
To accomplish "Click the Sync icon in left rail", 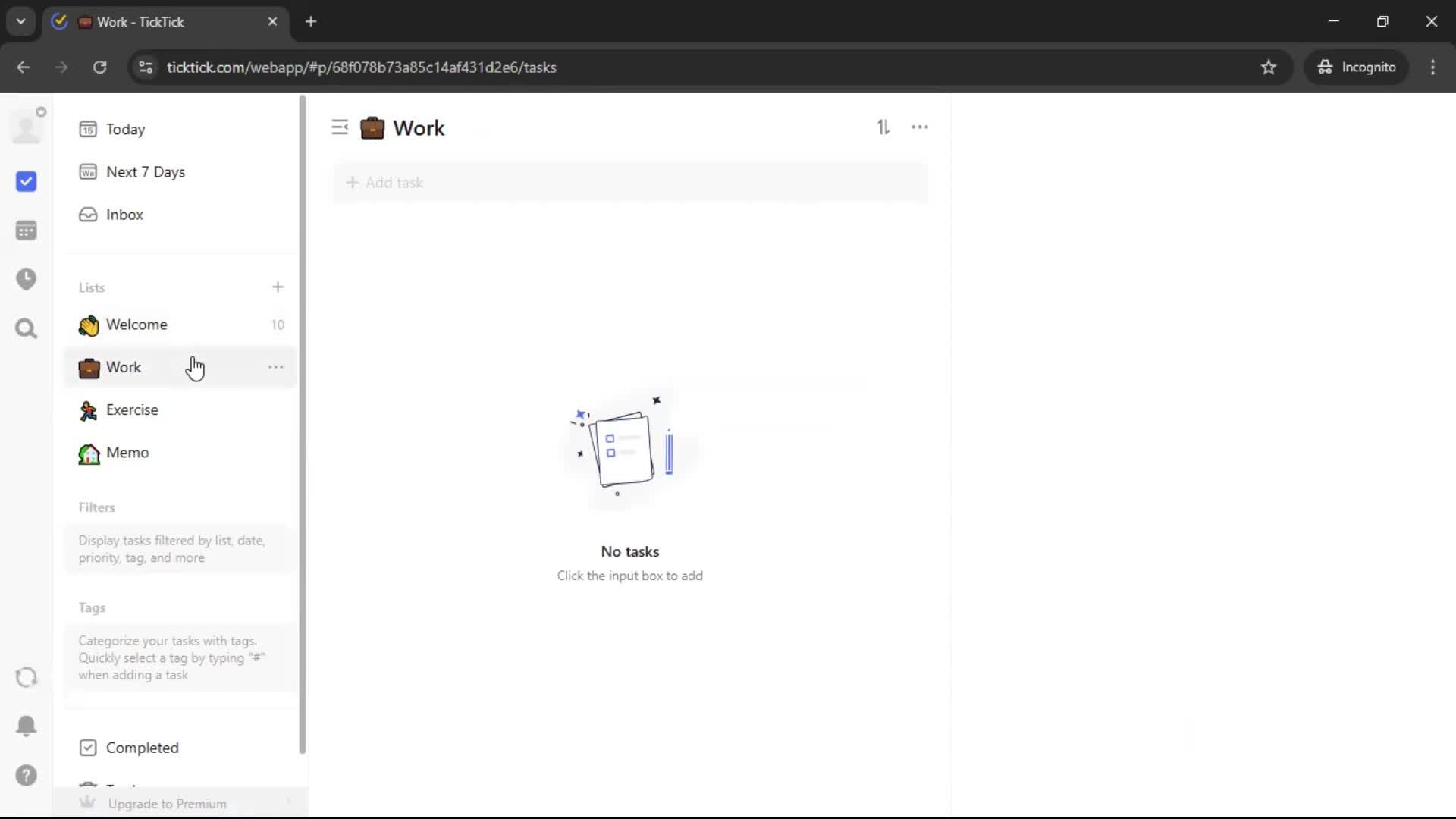I will (27, 677).
